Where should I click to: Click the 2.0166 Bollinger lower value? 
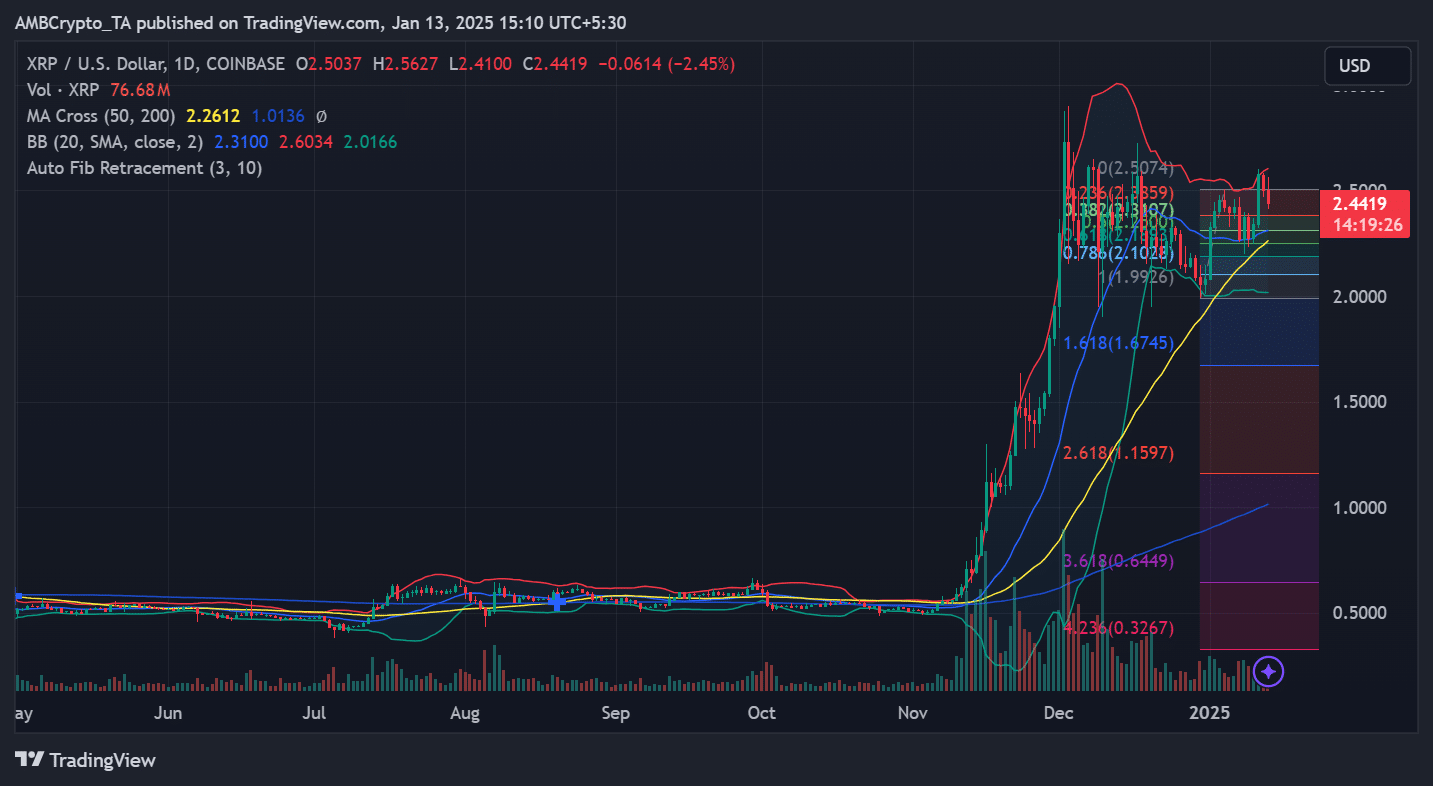tap(370, 142)
